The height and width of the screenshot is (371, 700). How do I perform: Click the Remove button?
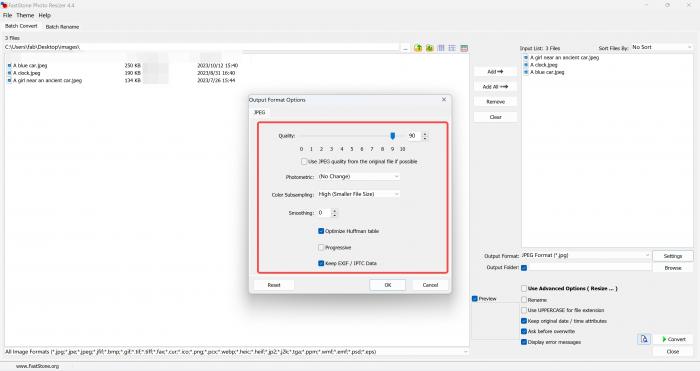[496, 102]
